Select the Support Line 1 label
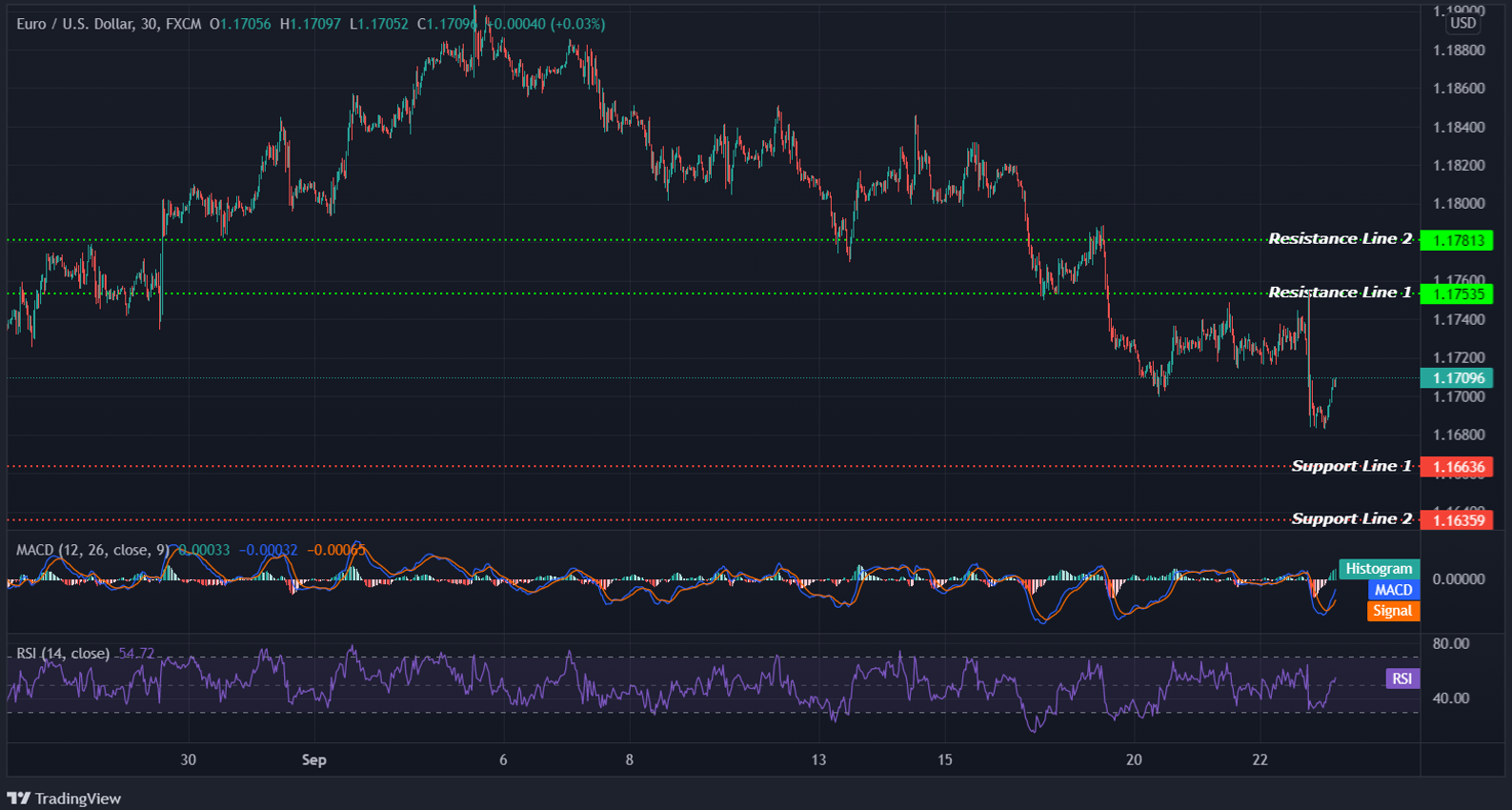The image size is (1512, 810). click(1351, 466)
